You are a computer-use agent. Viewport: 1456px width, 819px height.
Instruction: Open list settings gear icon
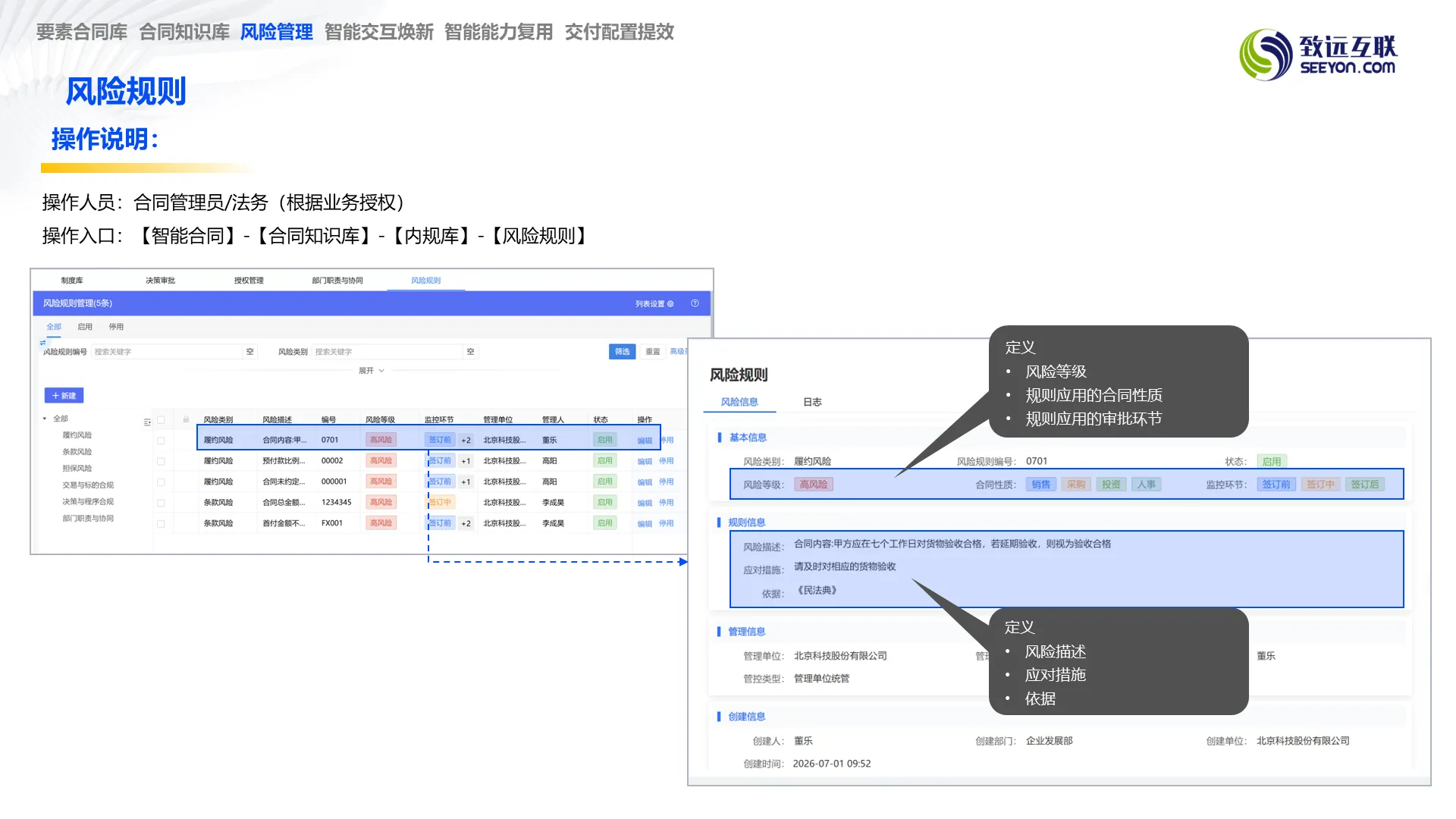click(670, 303)
